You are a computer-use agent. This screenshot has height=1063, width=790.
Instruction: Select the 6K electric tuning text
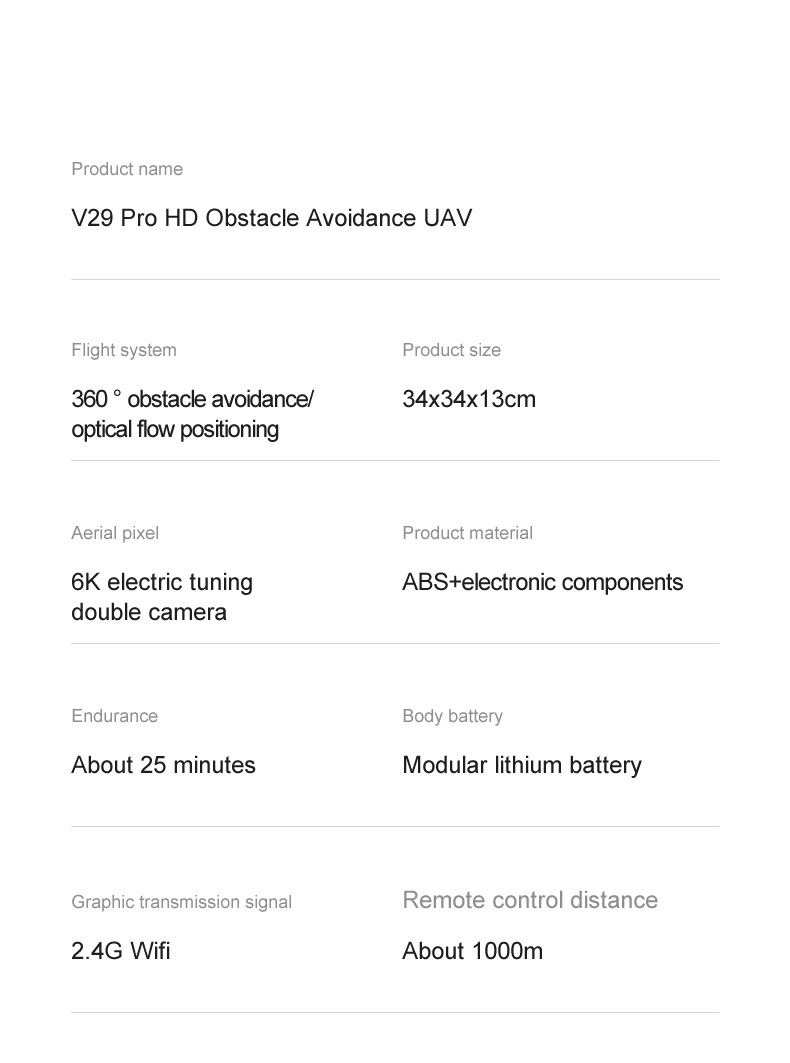tap(162, 582)
